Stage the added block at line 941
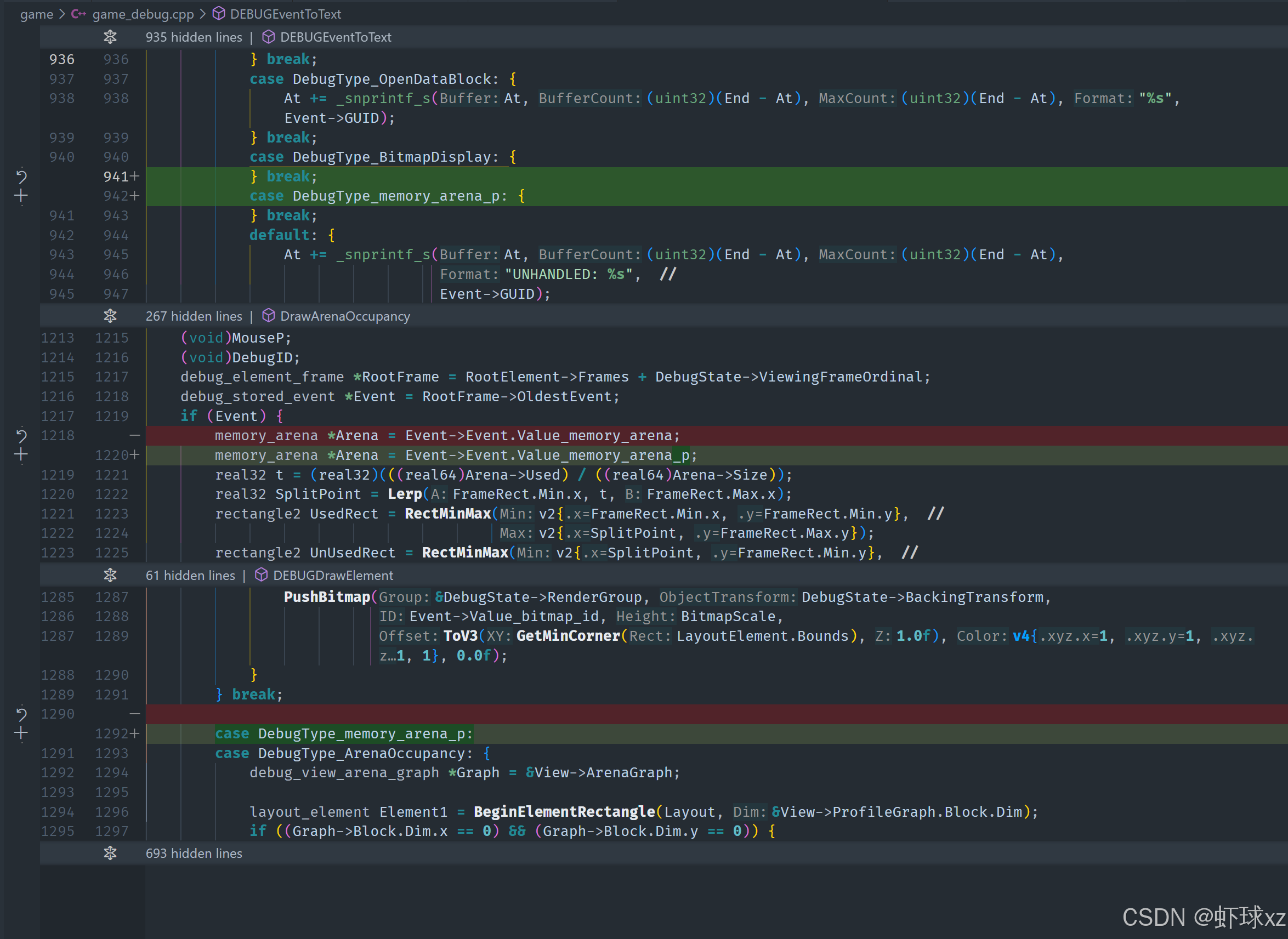Screen dimensions: 1288x939 pos(21,196)
